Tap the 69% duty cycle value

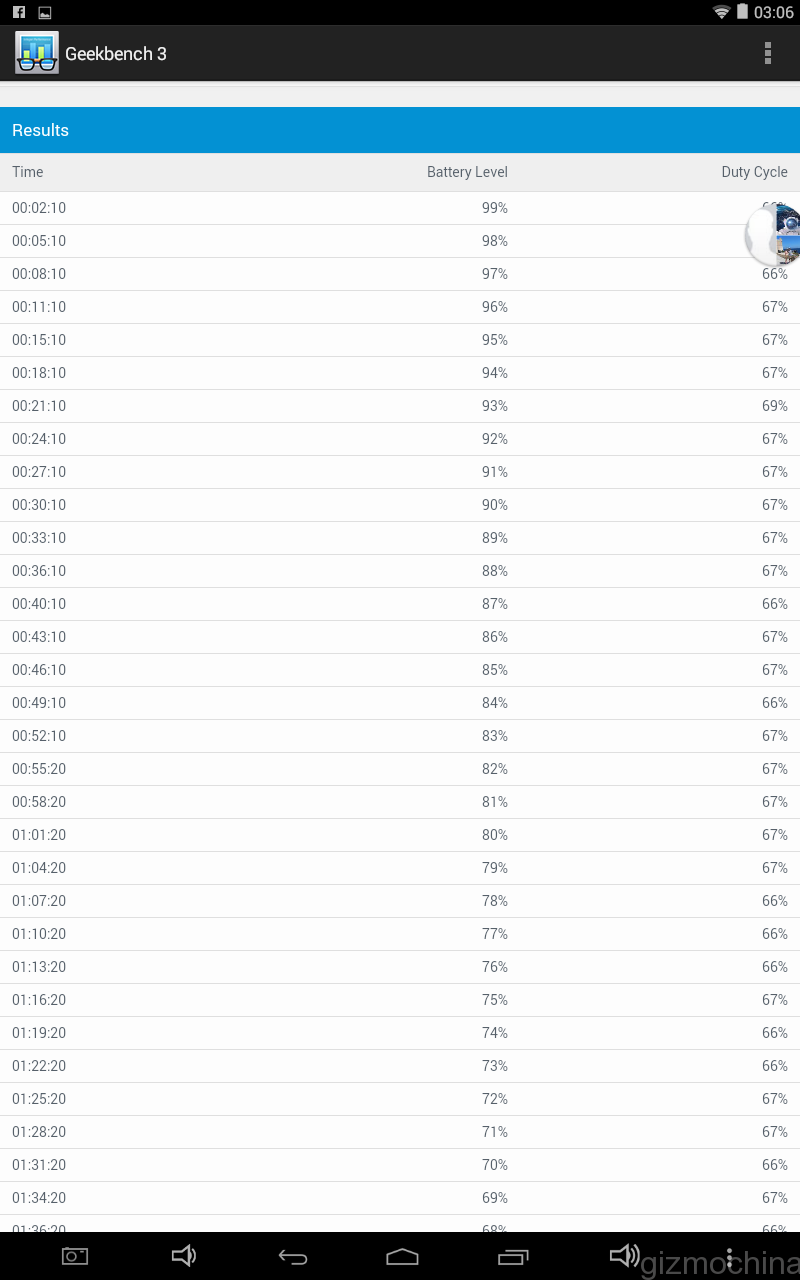point(774,406)
